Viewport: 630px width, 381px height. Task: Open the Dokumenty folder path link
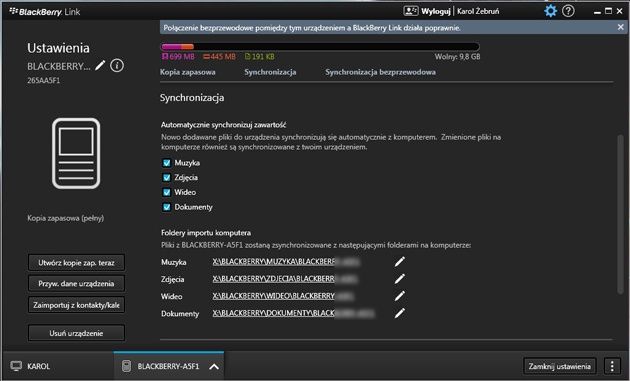(293, 313)
